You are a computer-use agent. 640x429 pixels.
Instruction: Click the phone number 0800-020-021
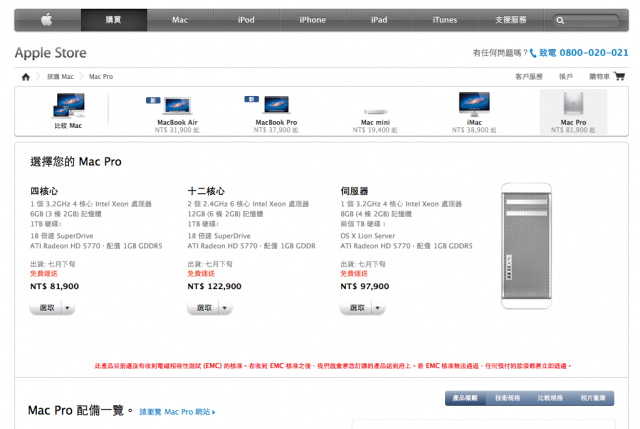pos(594,53)
